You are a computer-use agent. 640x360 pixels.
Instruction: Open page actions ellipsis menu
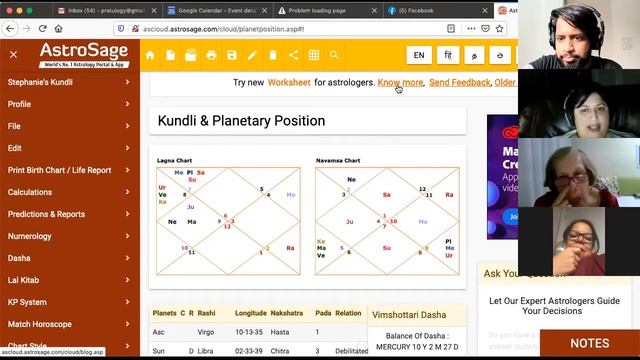471,29
